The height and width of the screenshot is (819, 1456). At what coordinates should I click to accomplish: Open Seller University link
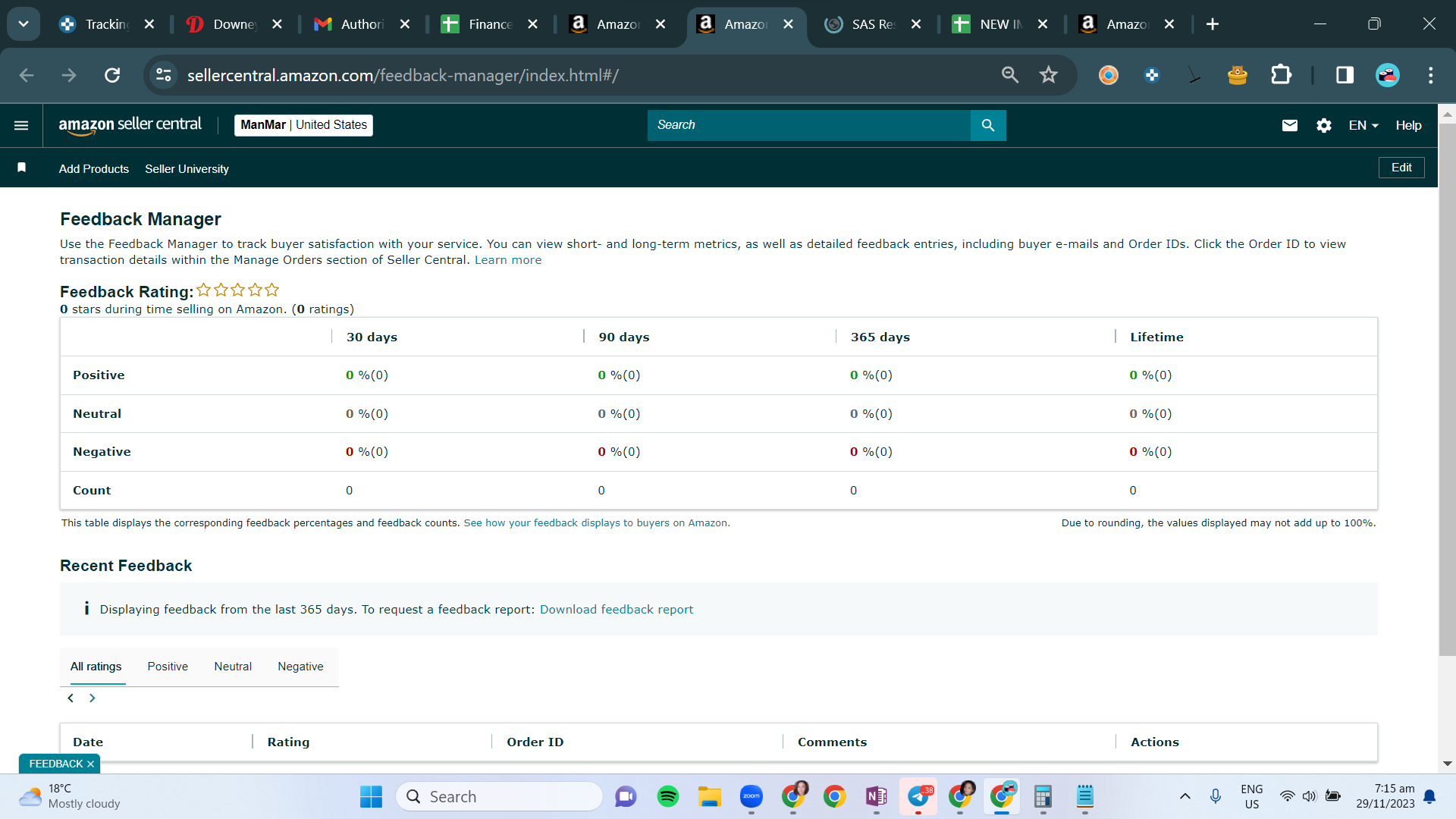point(187,169)
